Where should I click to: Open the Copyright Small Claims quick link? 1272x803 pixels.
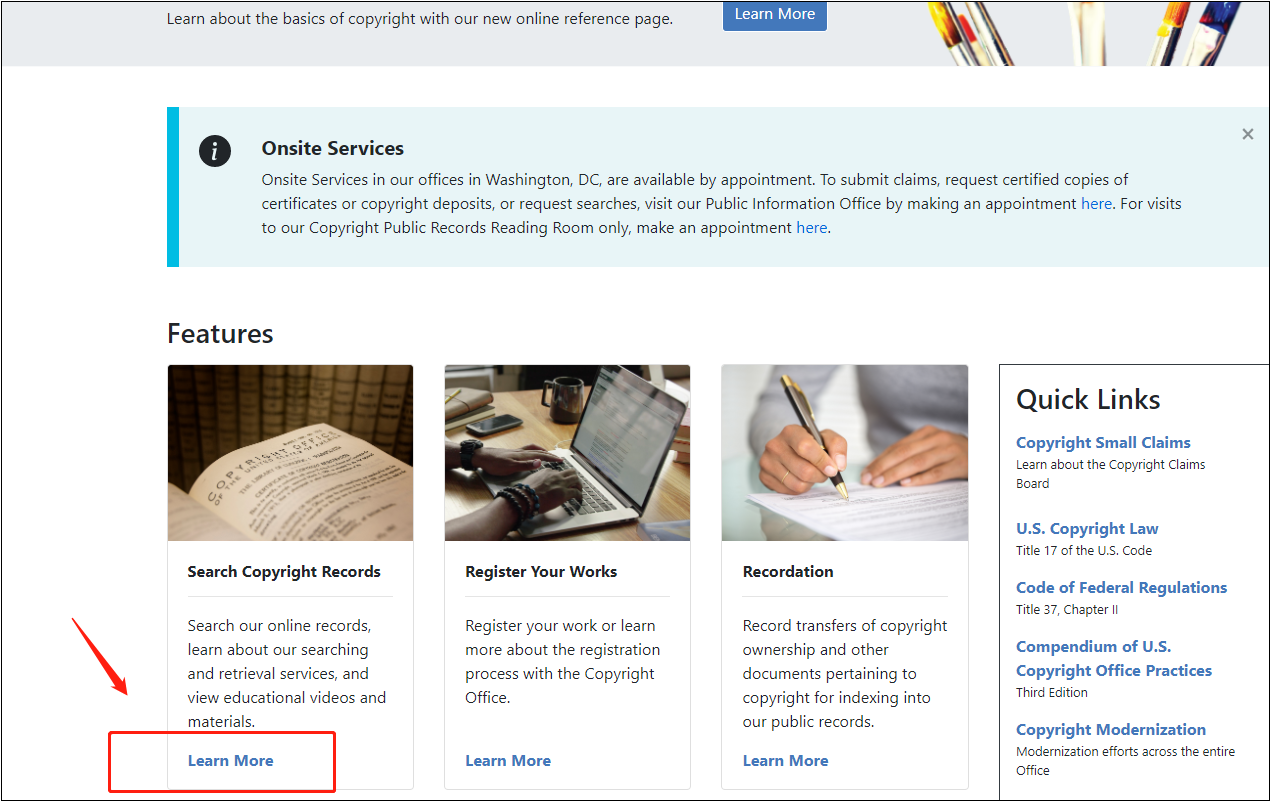tap(1103, 442)
